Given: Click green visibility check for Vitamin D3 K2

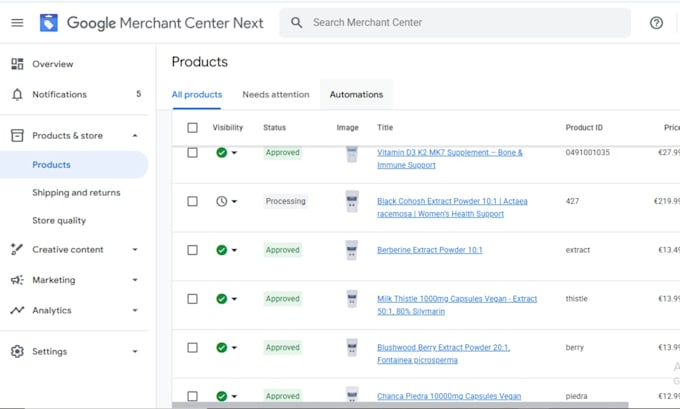Looking at the screenshot, I should pos(222,153).
